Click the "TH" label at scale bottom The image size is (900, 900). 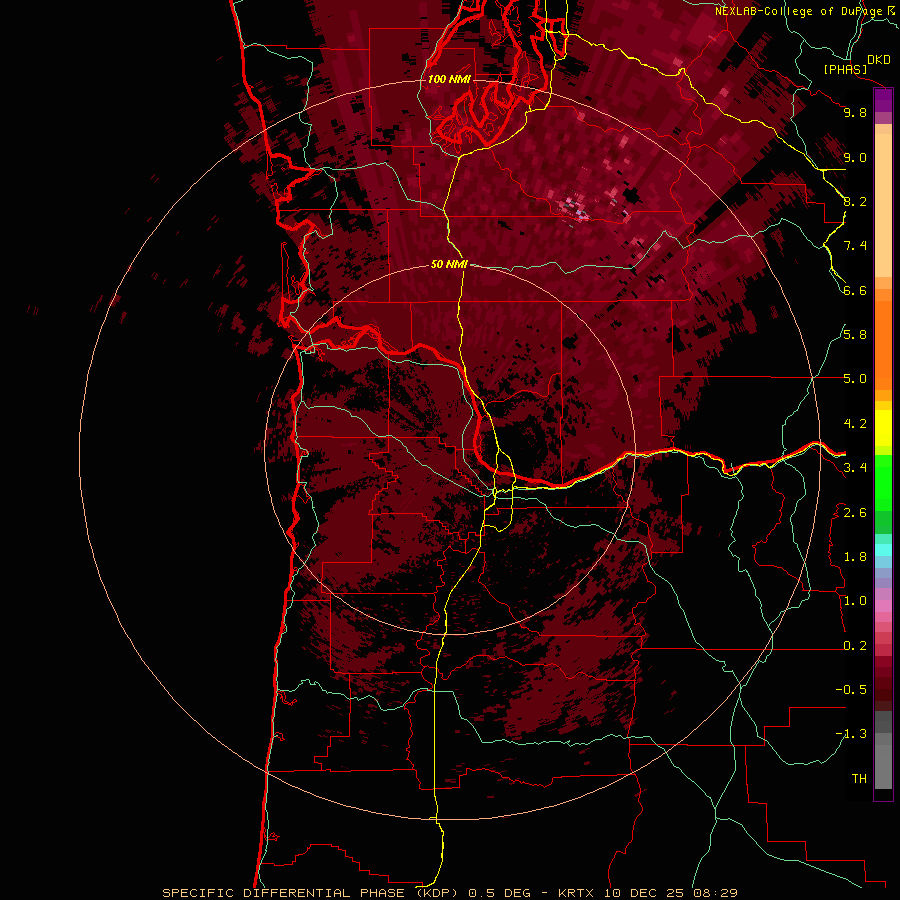tap(859, 779)
